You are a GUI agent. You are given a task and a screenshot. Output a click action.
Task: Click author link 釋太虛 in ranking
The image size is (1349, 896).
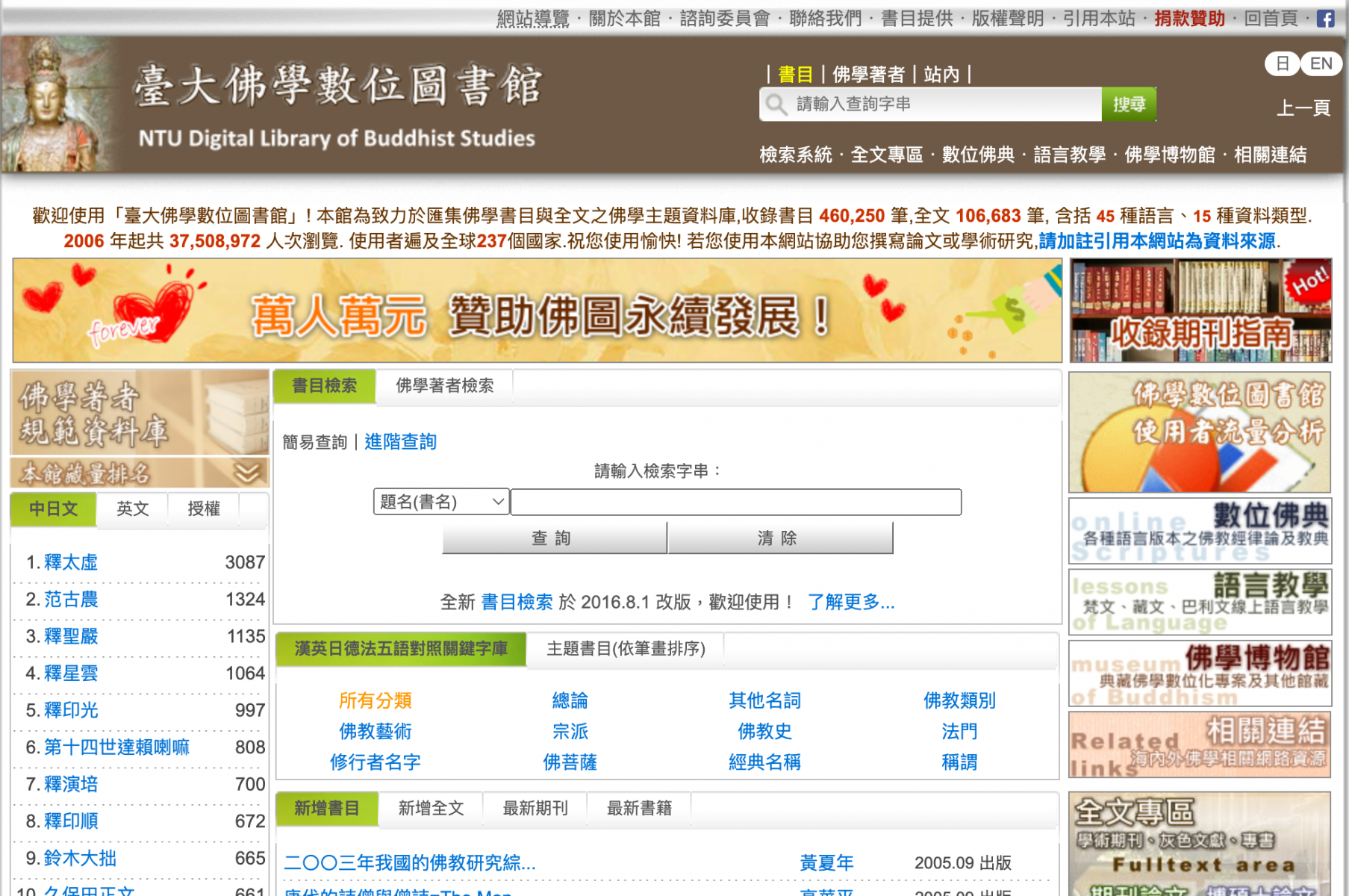(x=71, y=562)
